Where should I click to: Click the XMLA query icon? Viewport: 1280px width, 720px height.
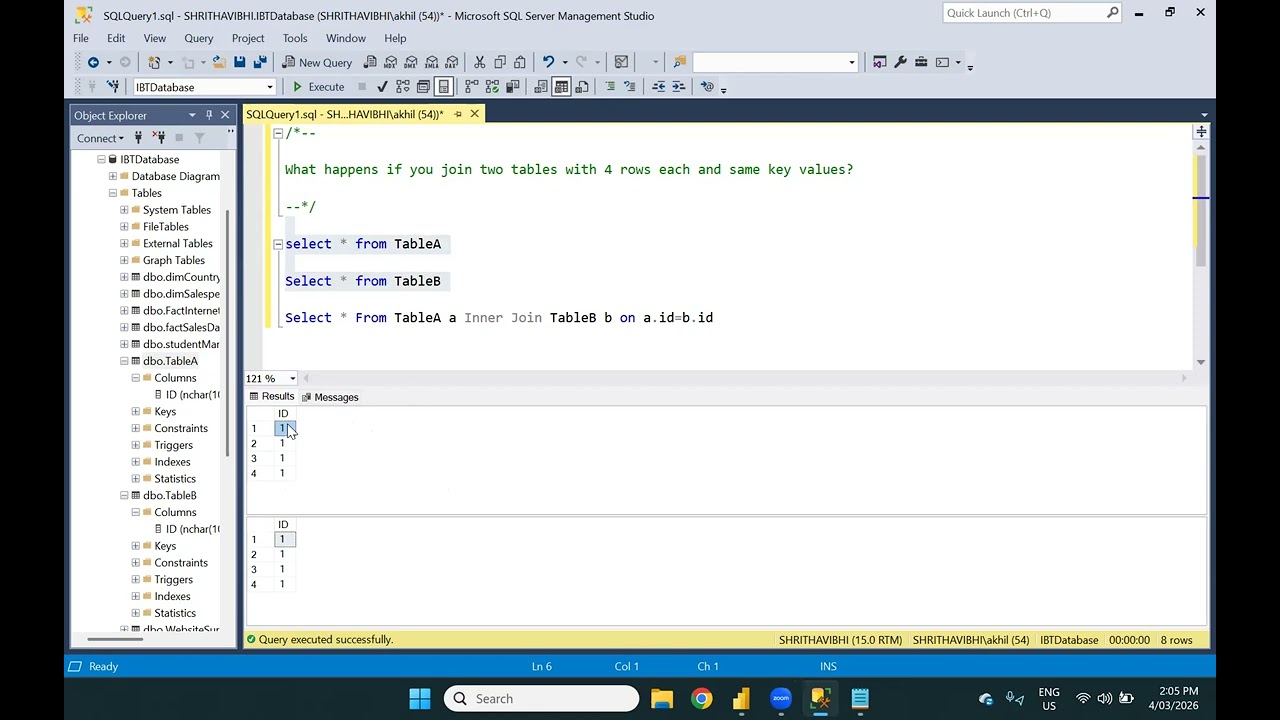point(431,62)
